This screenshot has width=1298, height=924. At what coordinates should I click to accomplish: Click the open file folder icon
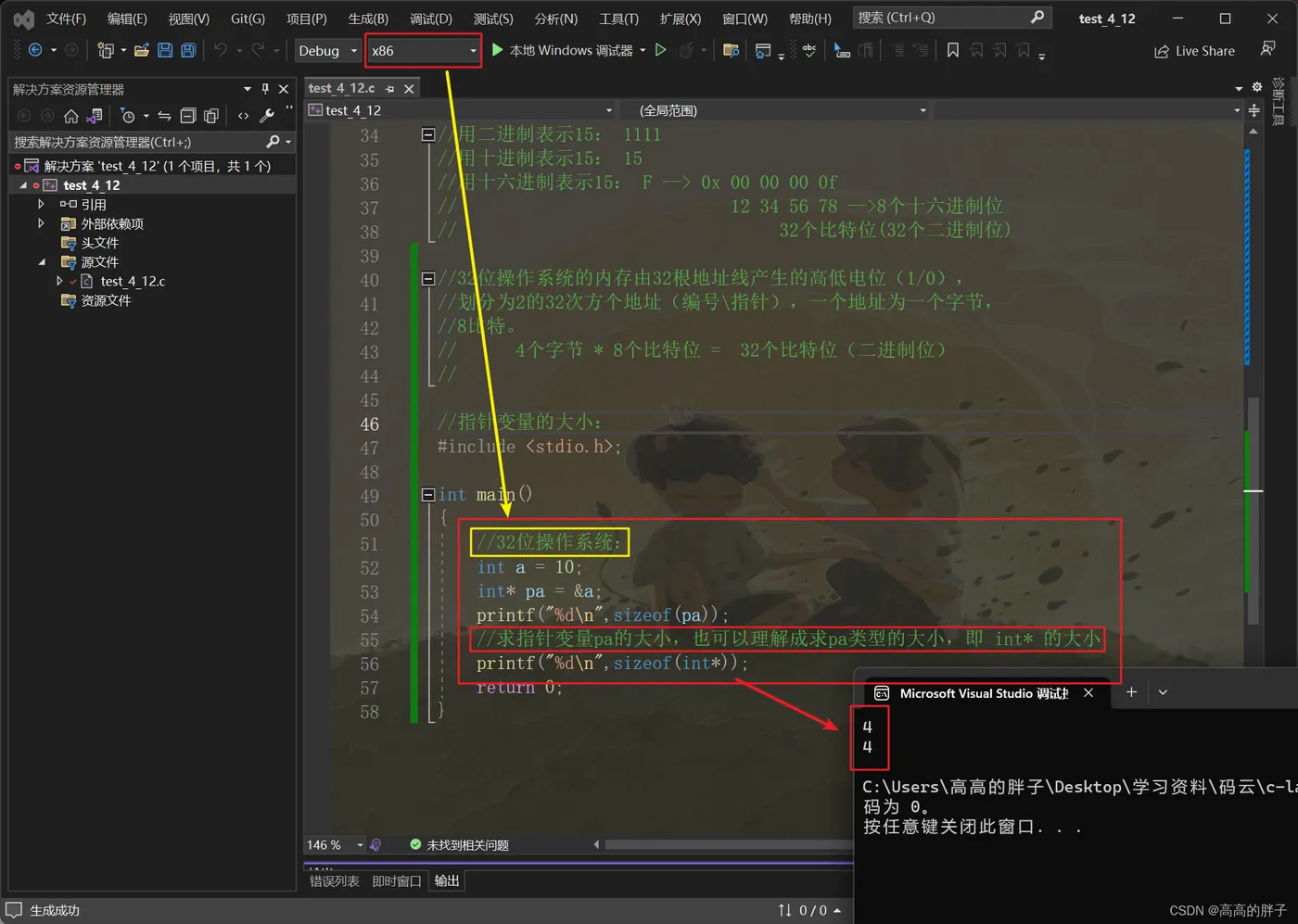[x=142, y=50]
